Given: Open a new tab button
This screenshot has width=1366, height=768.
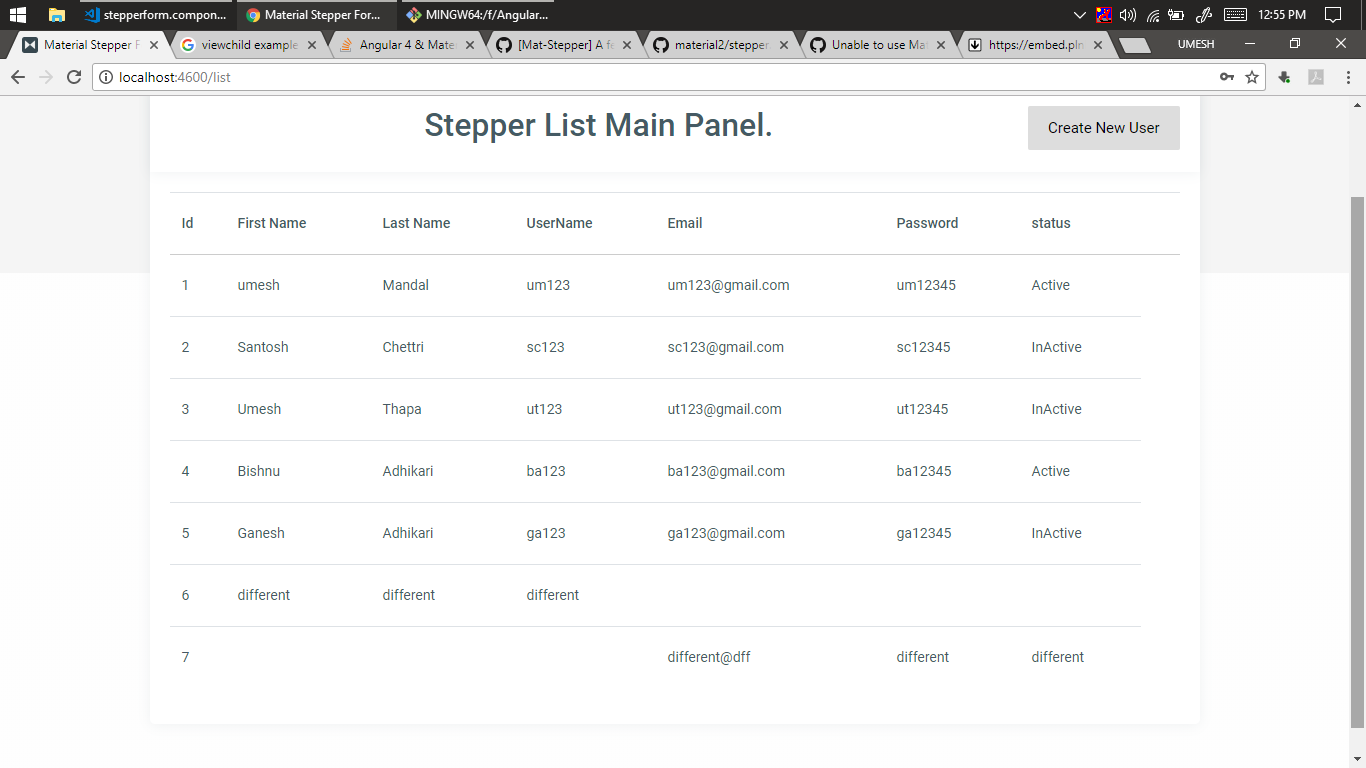Looking at the screenshot, I should point(1134,45).
